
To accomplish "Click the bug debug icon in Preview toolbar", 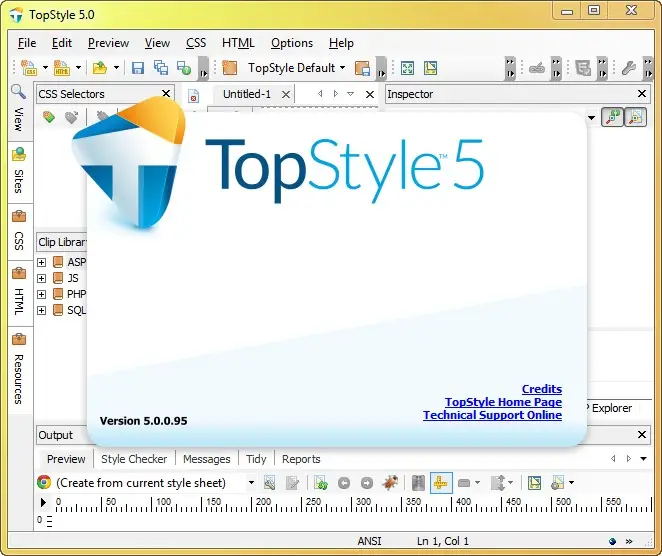I will coord(390,483).
